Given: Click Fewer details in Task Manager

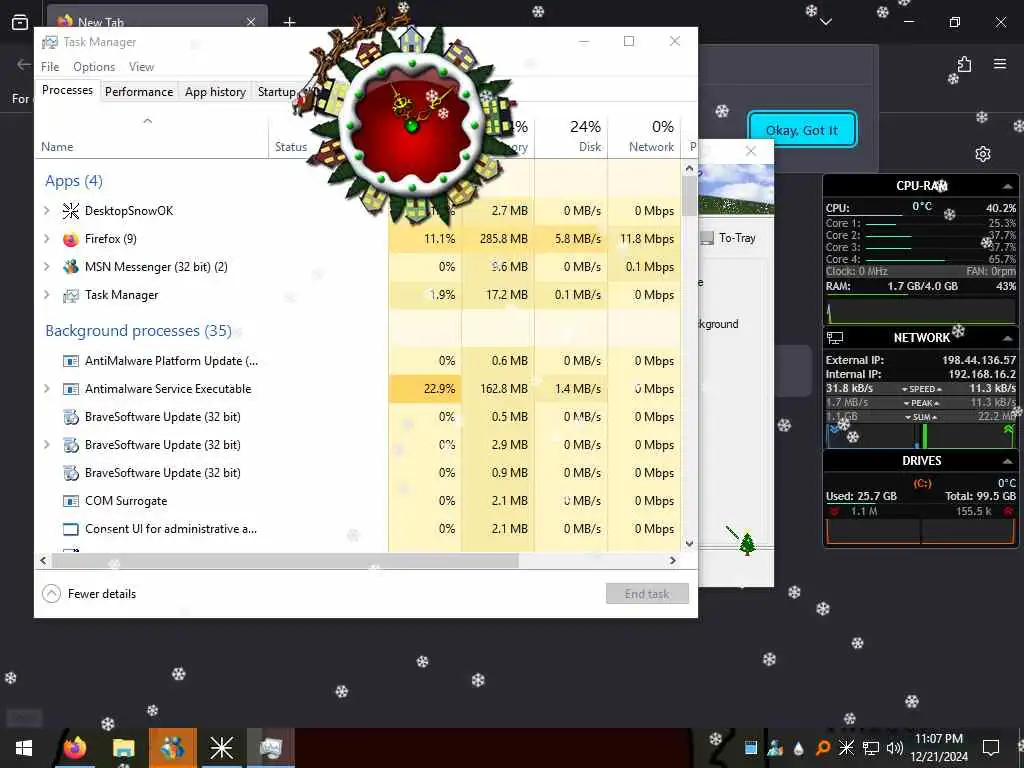Looking at the screenshot, I should click(89, 594).
